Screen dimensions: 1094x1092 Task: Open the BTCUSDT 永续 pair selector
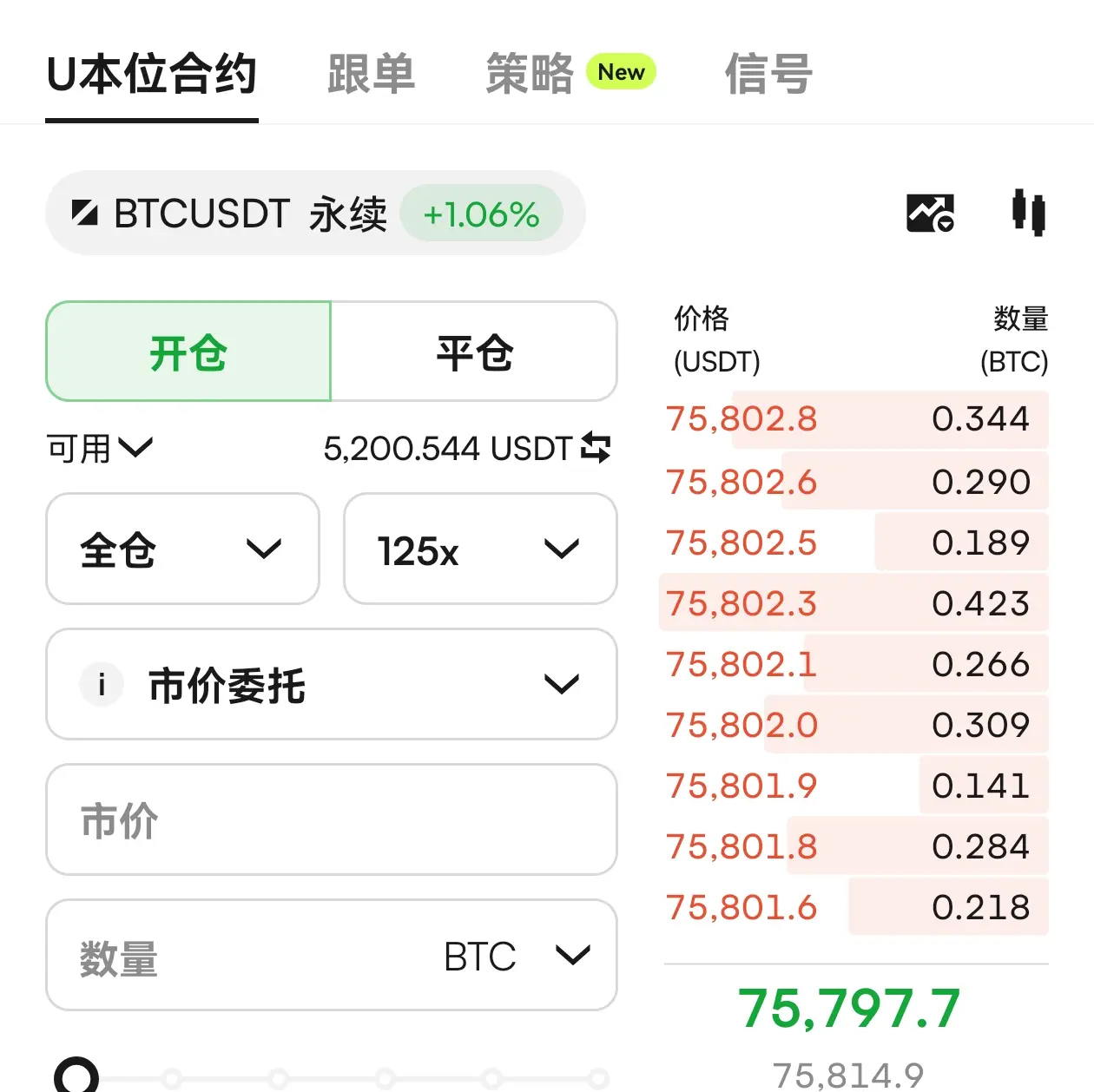315,214
